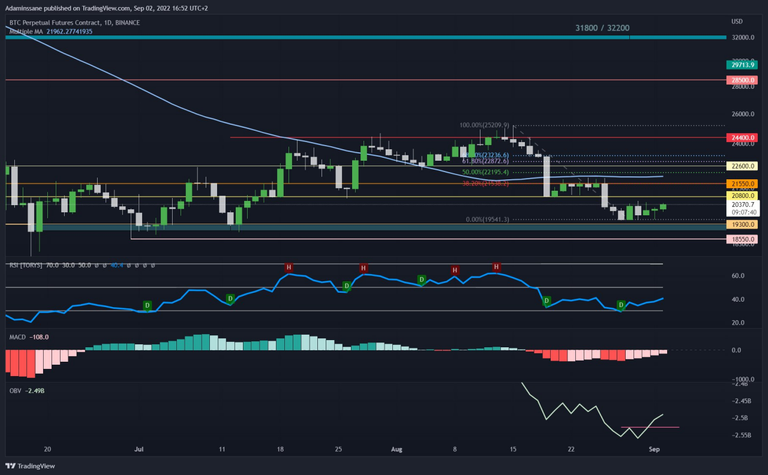Screen dimensions: 768x475
Task: Click the RSI axis value 20.0
Action: 738,323
